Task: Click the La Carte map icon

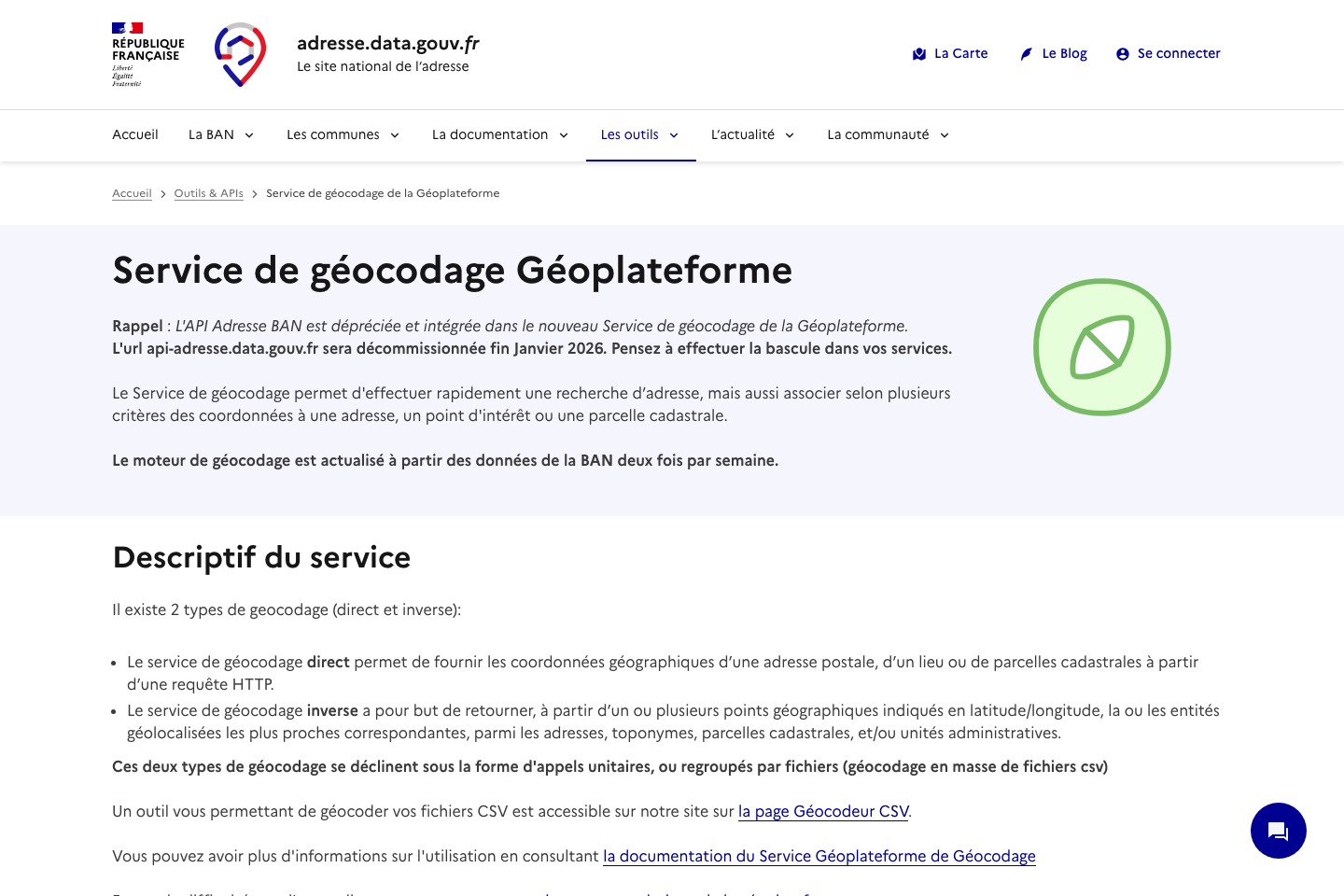Action: (919, 53)
